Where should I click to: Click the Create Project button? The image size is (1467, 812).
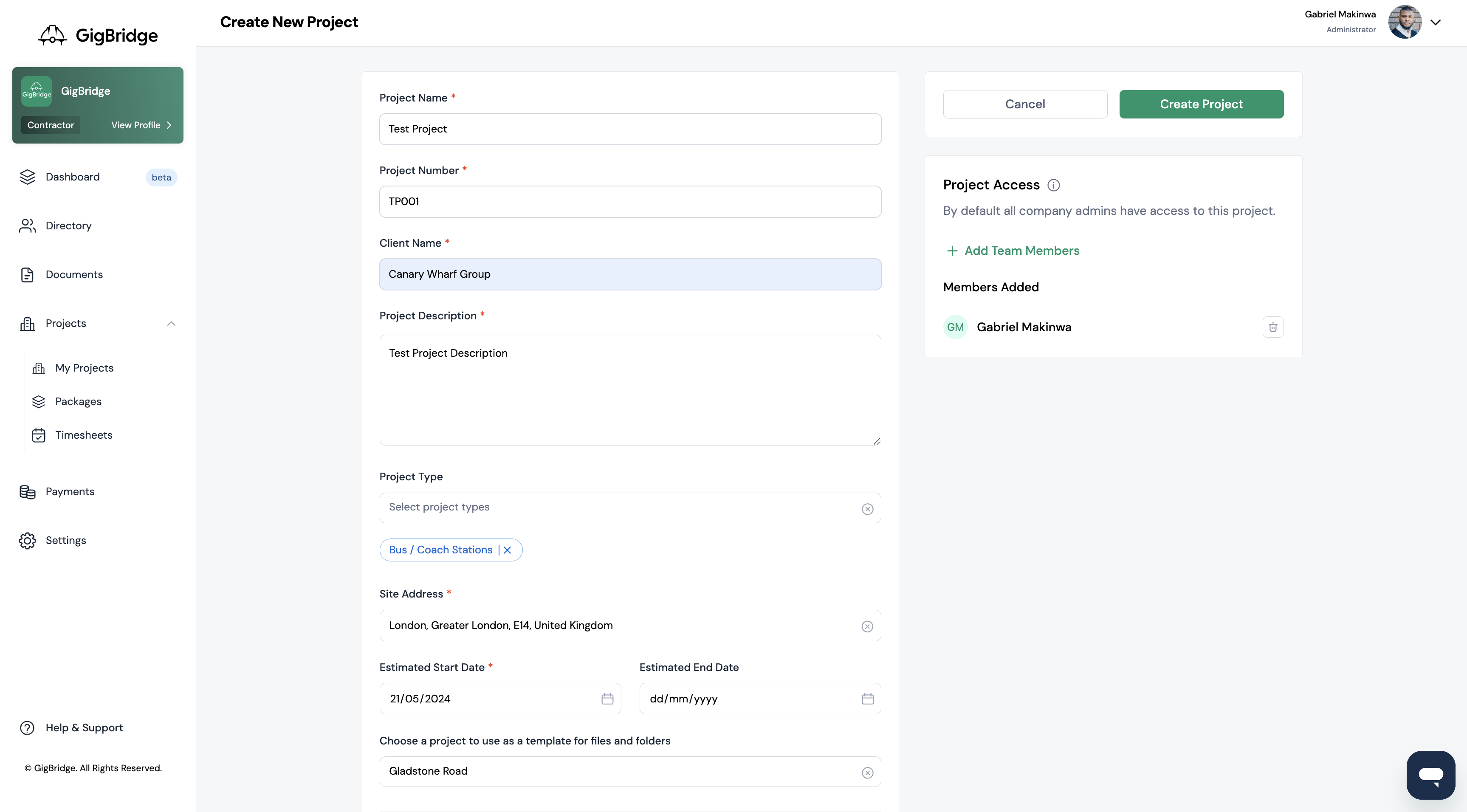click(1202, 104)
